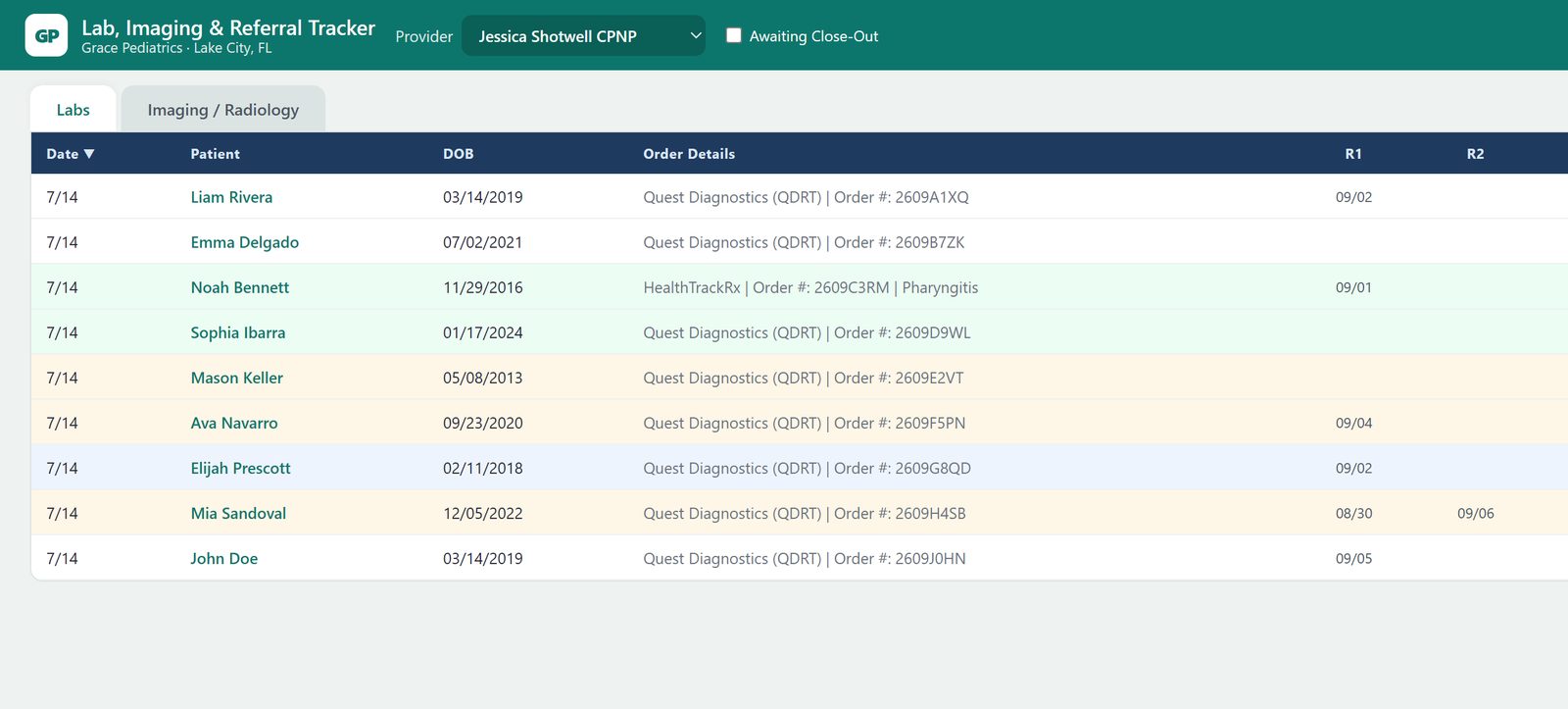Click DOB 01/17/2024 for Sophia Ibarra
Image resolution: width=1568 pixels, height=709 pixels.
(x=482, y=332)
